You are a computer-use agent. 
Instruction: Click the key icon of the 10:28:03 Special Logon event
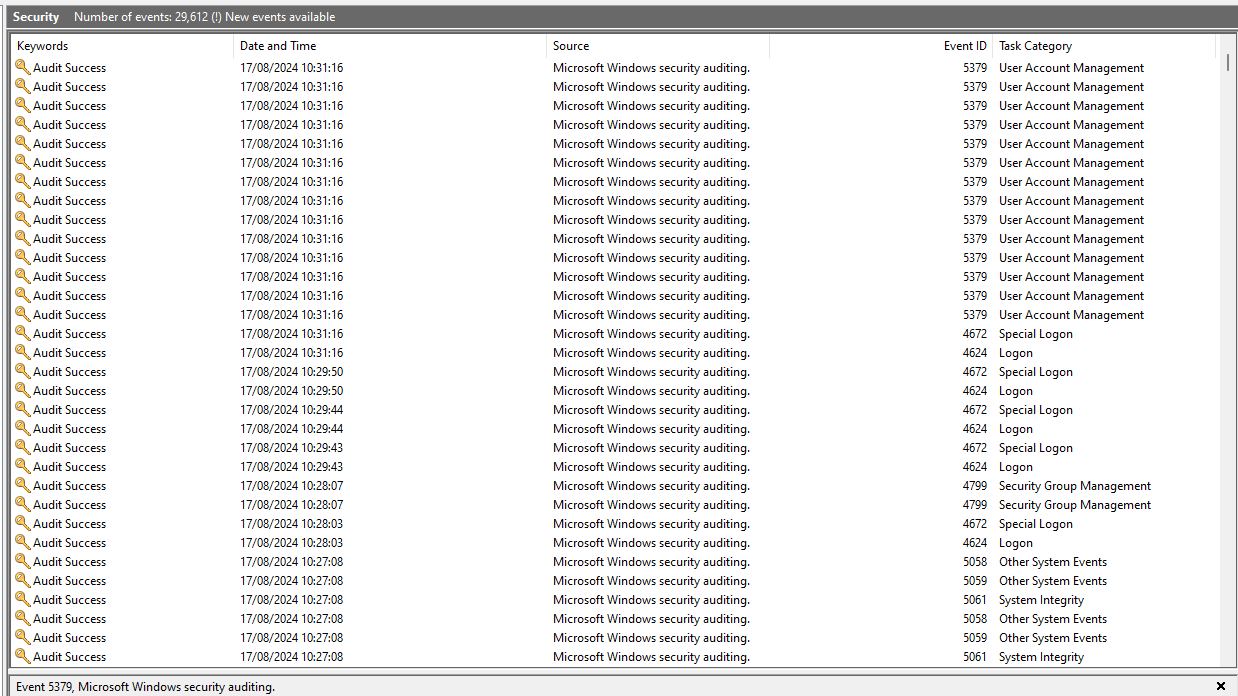pos(22,523)
